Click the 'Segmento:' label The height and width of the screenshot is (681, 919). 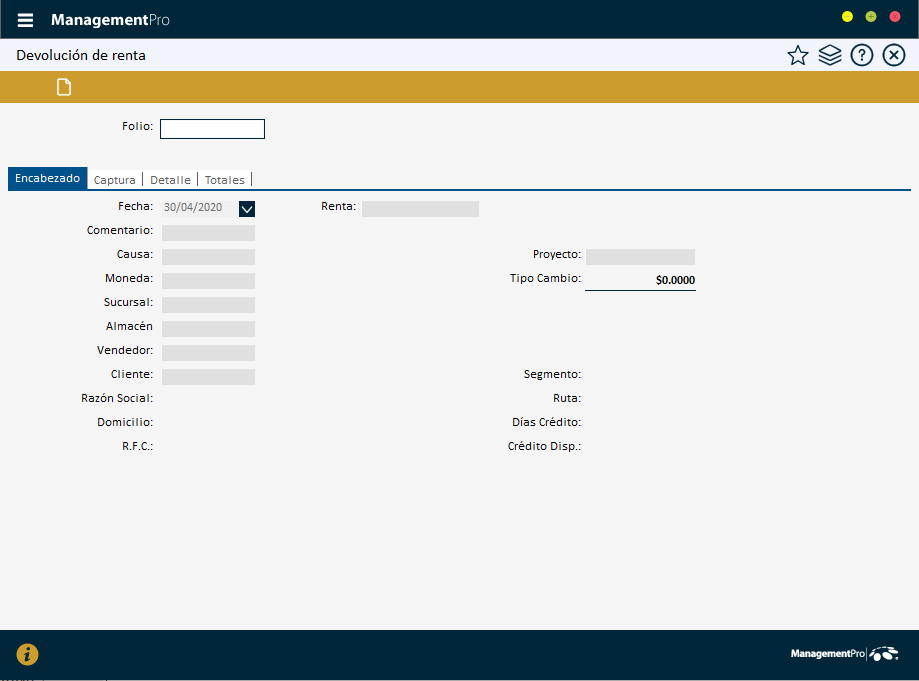tap(552, 374)
